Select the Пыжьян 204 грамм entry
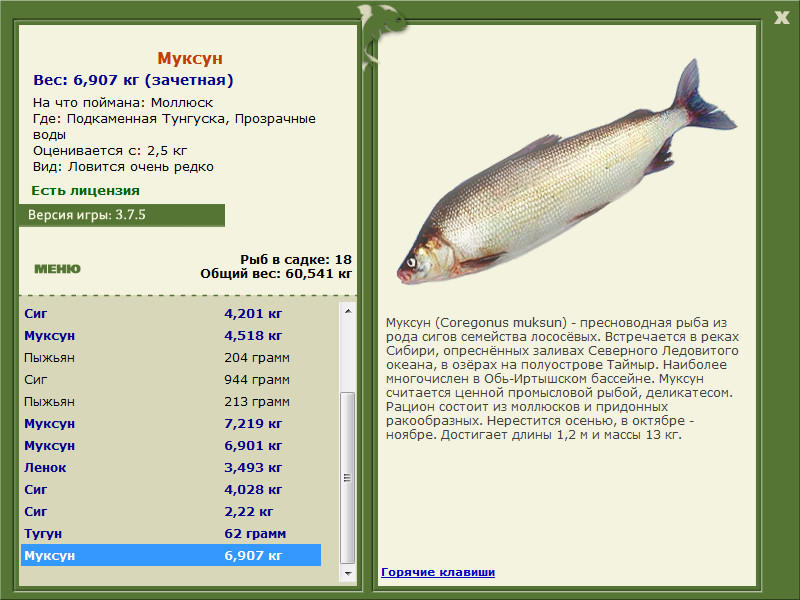The image size is (800, 600). pyautogui.click(x=171, y=357)
